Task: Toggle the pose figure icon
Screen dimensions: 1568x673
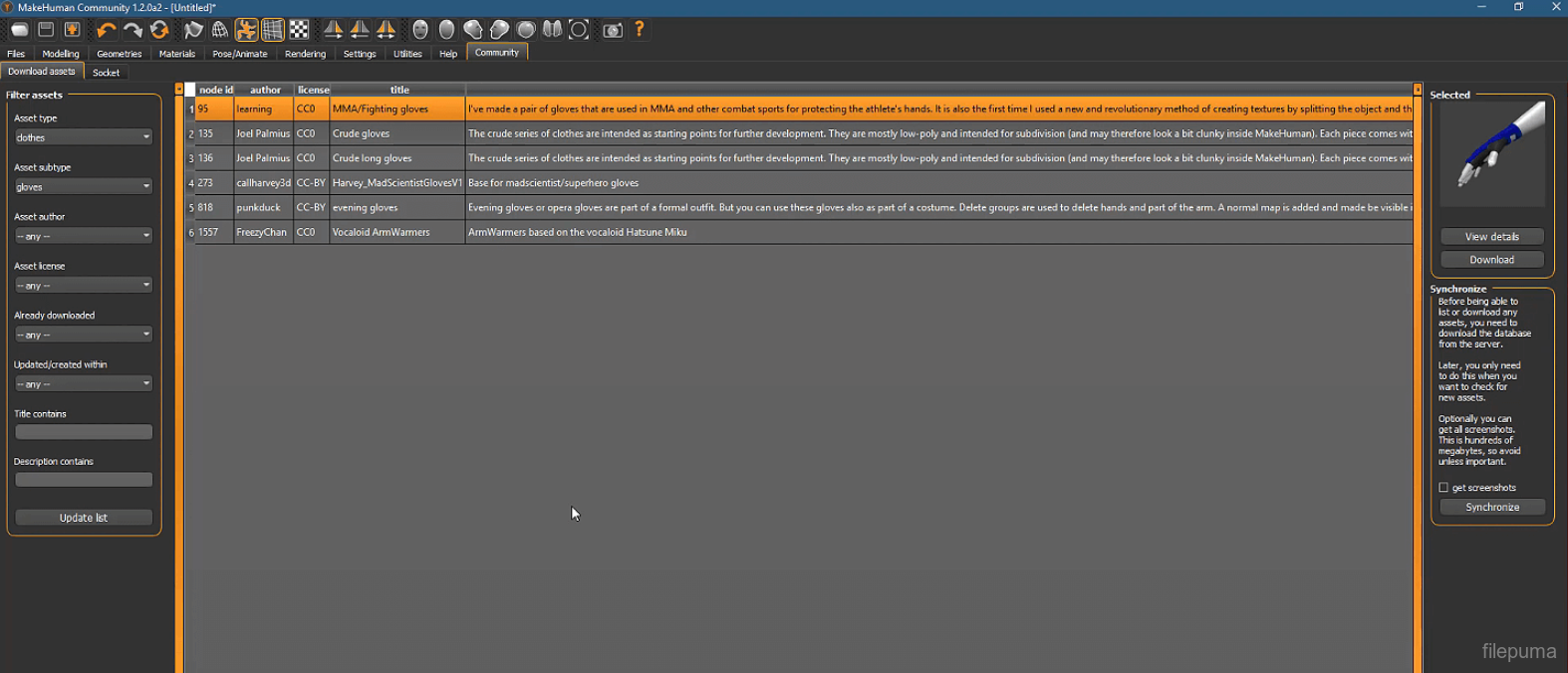Action: (246, 30)
